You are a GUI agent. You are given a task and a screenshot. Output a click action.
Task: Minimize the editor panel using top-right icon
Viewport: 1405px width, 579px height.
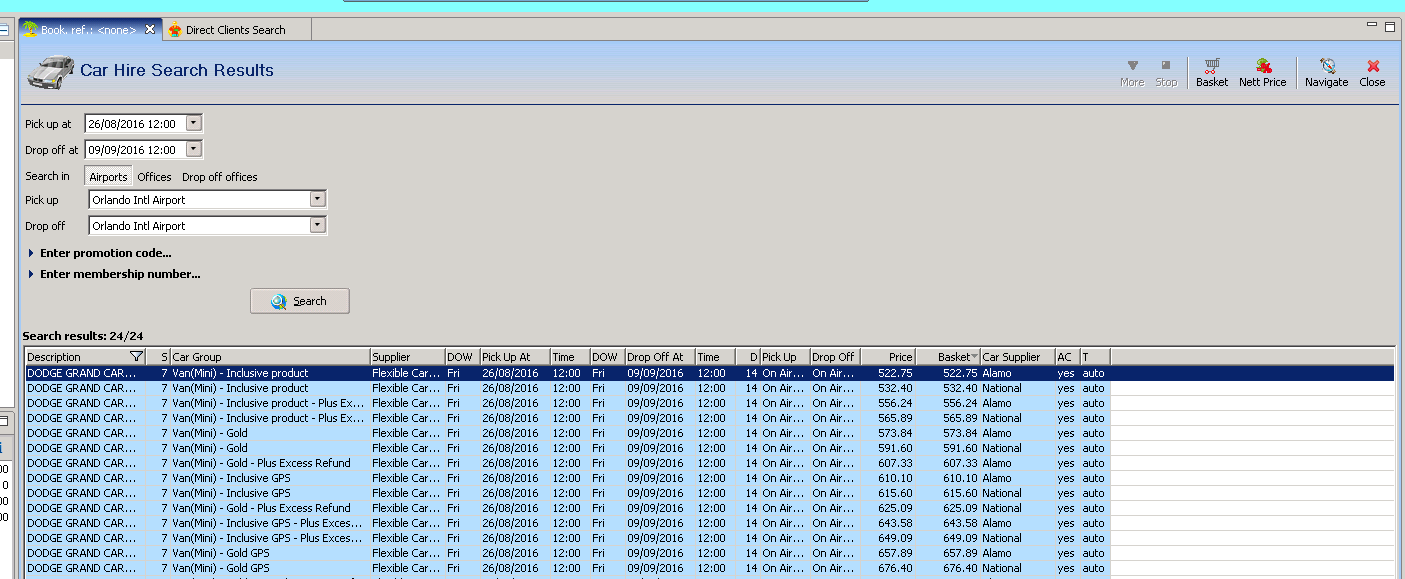point(1372,26)
